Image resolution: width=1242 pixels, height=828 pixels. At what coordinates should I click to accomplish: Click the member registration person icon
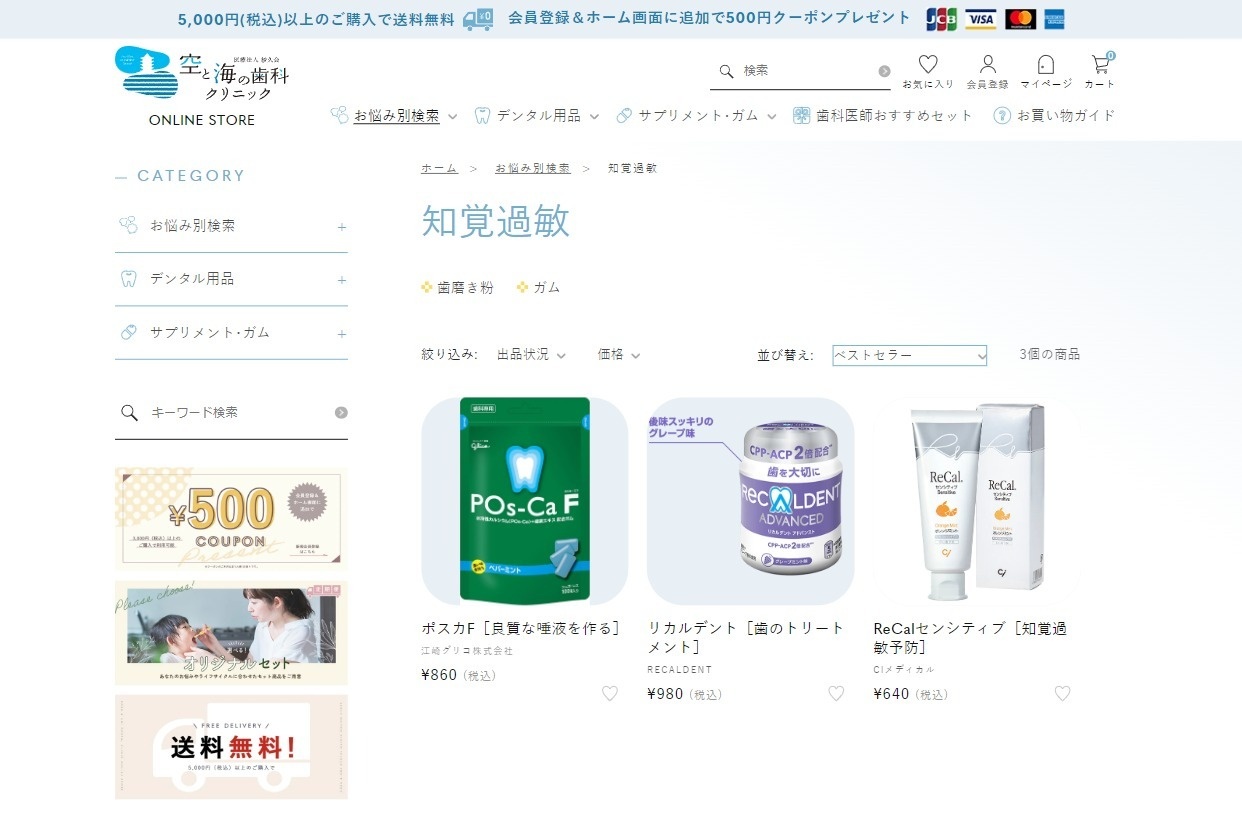[x=988, y=64]
